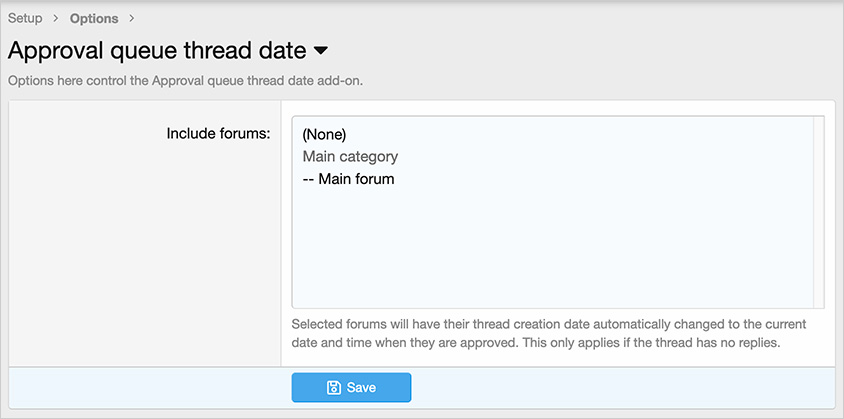Click the add-on description text below the title
Viewport: 844px width, 419px height.
click(185, 80)
